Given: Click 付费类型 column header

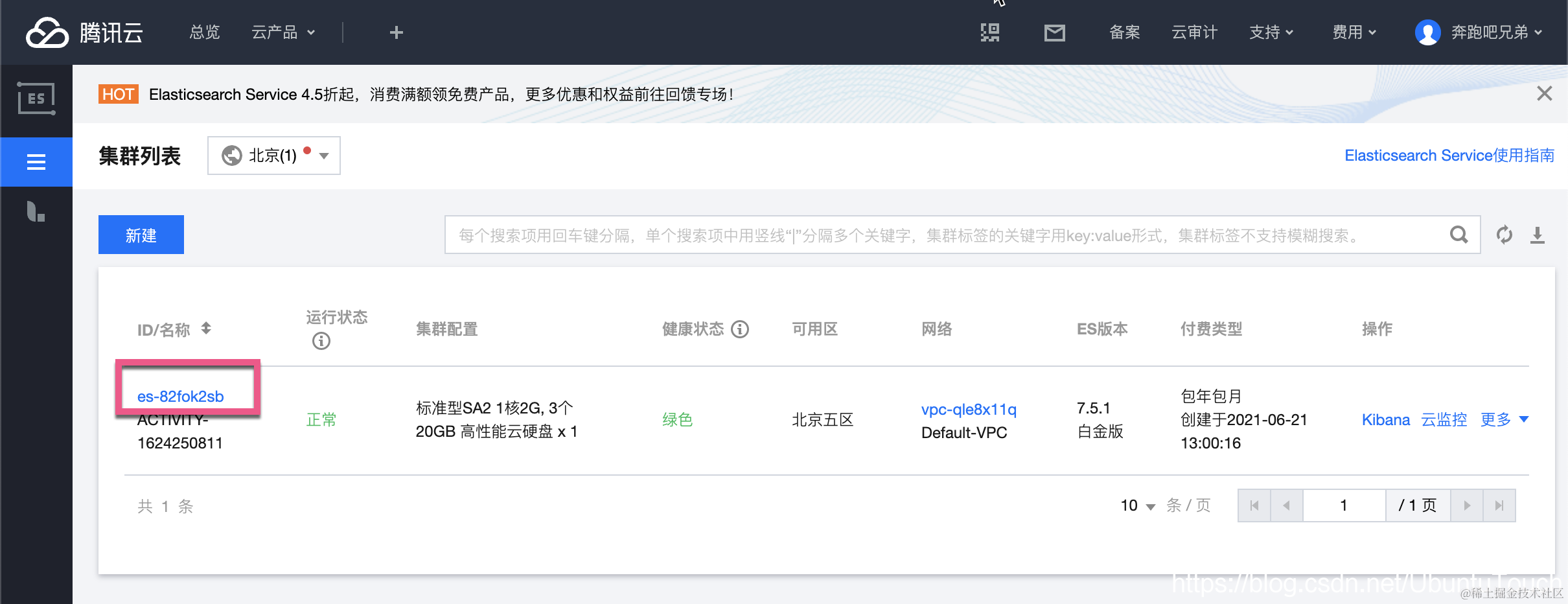Looking at the screenshot, I should 1212,329.
